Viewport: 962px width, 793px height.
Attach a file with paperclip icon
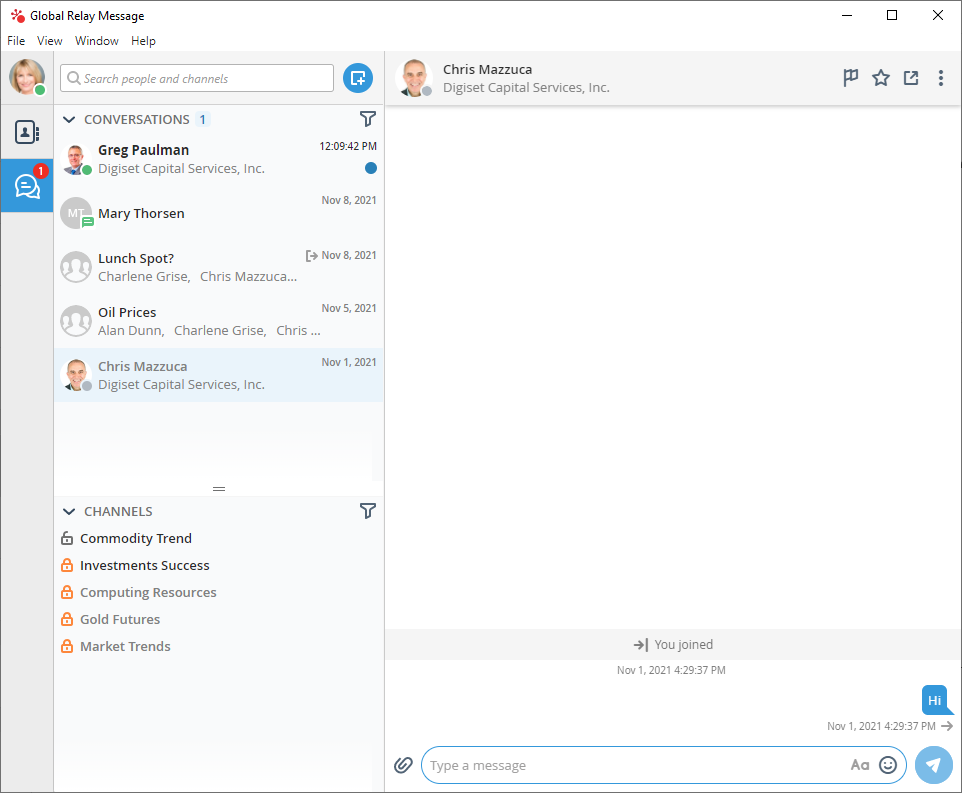(x=403, y=765)
